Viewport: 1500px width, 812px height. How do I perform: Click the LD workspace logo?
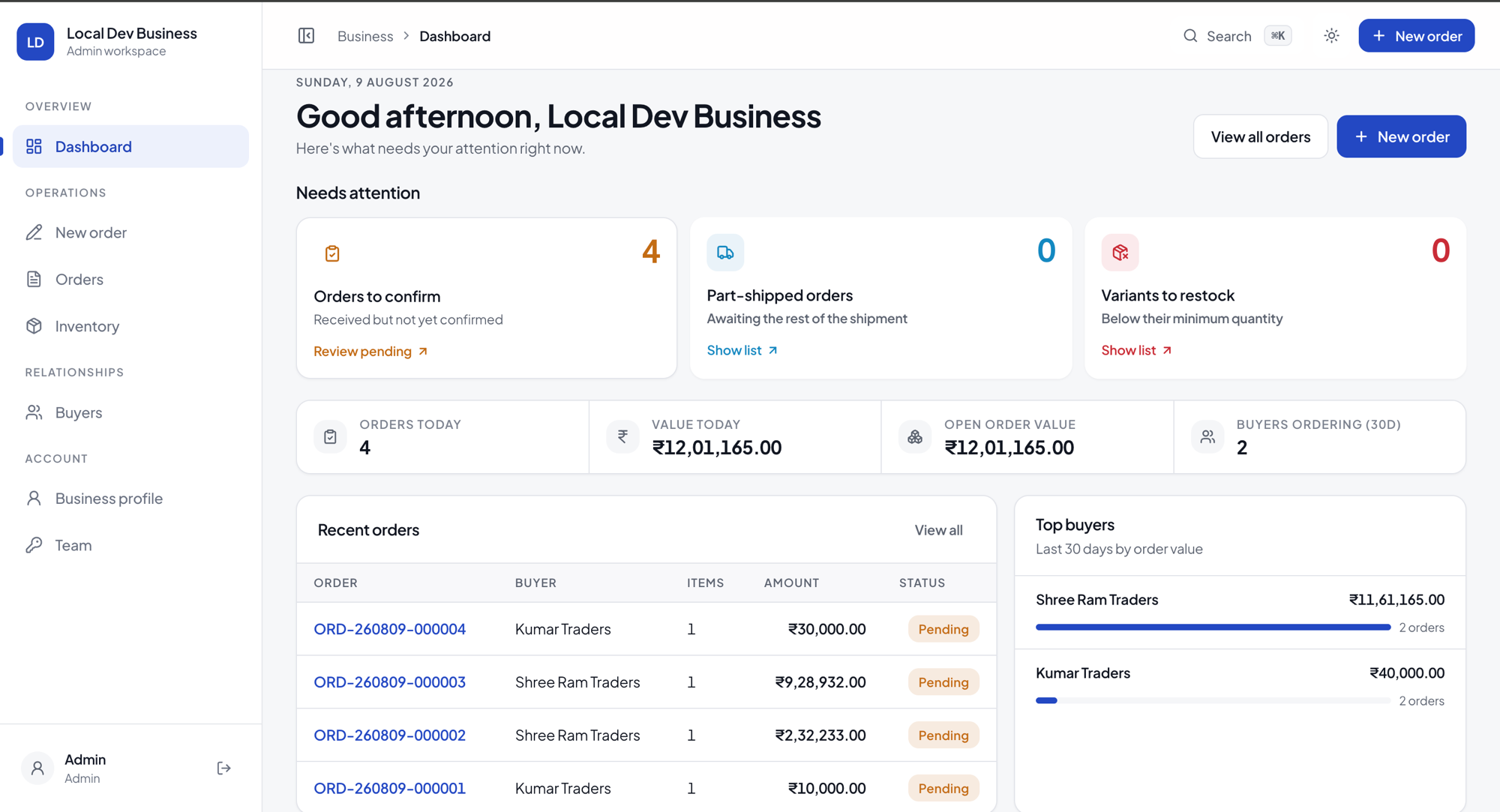[35, 41]
